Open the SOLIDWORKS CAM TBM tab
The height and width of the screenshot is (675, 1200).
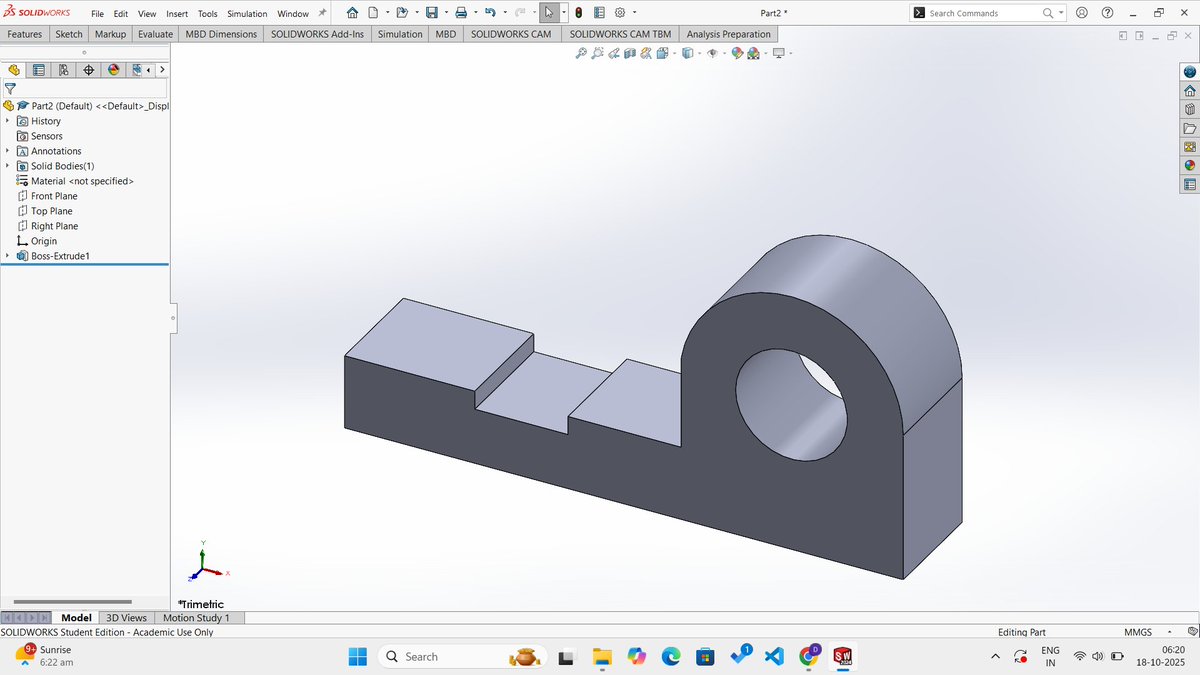point(620,34)
